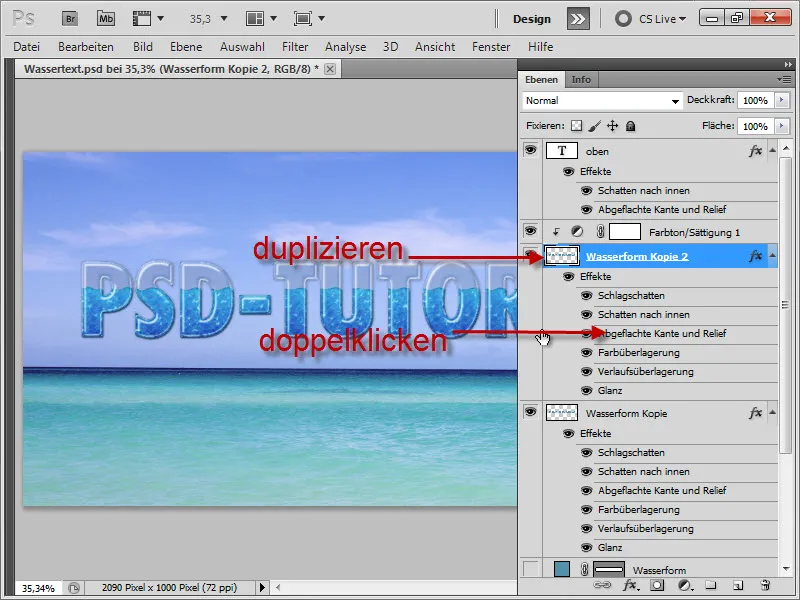The width and height of the screenshot is (800, 600).
Task: Open CS Live
Action: (651, 19)
